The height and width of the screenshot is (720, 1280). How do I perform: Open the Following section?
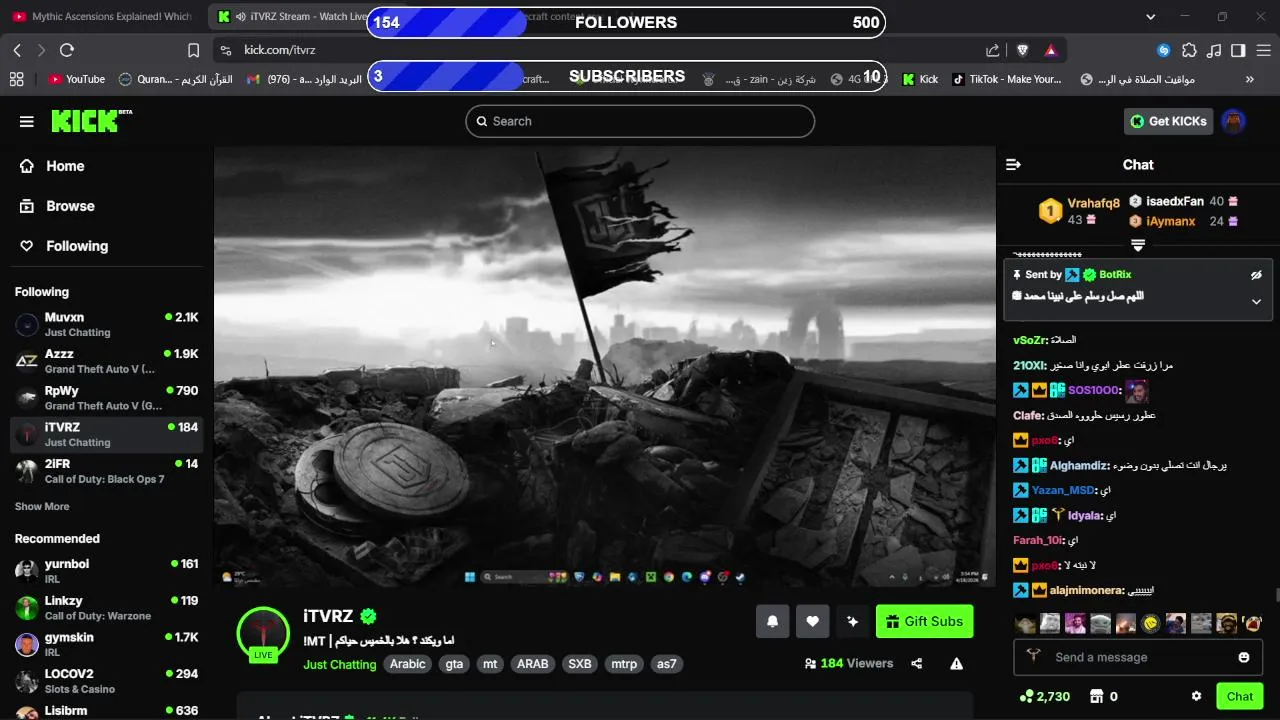pos(76,246)
